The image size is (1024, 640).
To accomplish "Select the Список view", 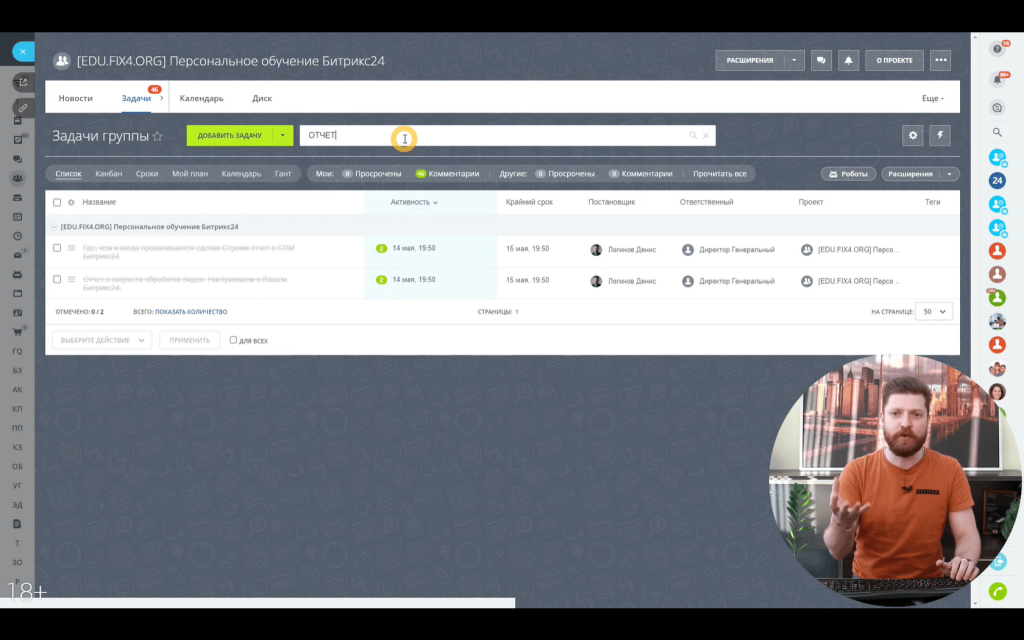I will 68,174.
